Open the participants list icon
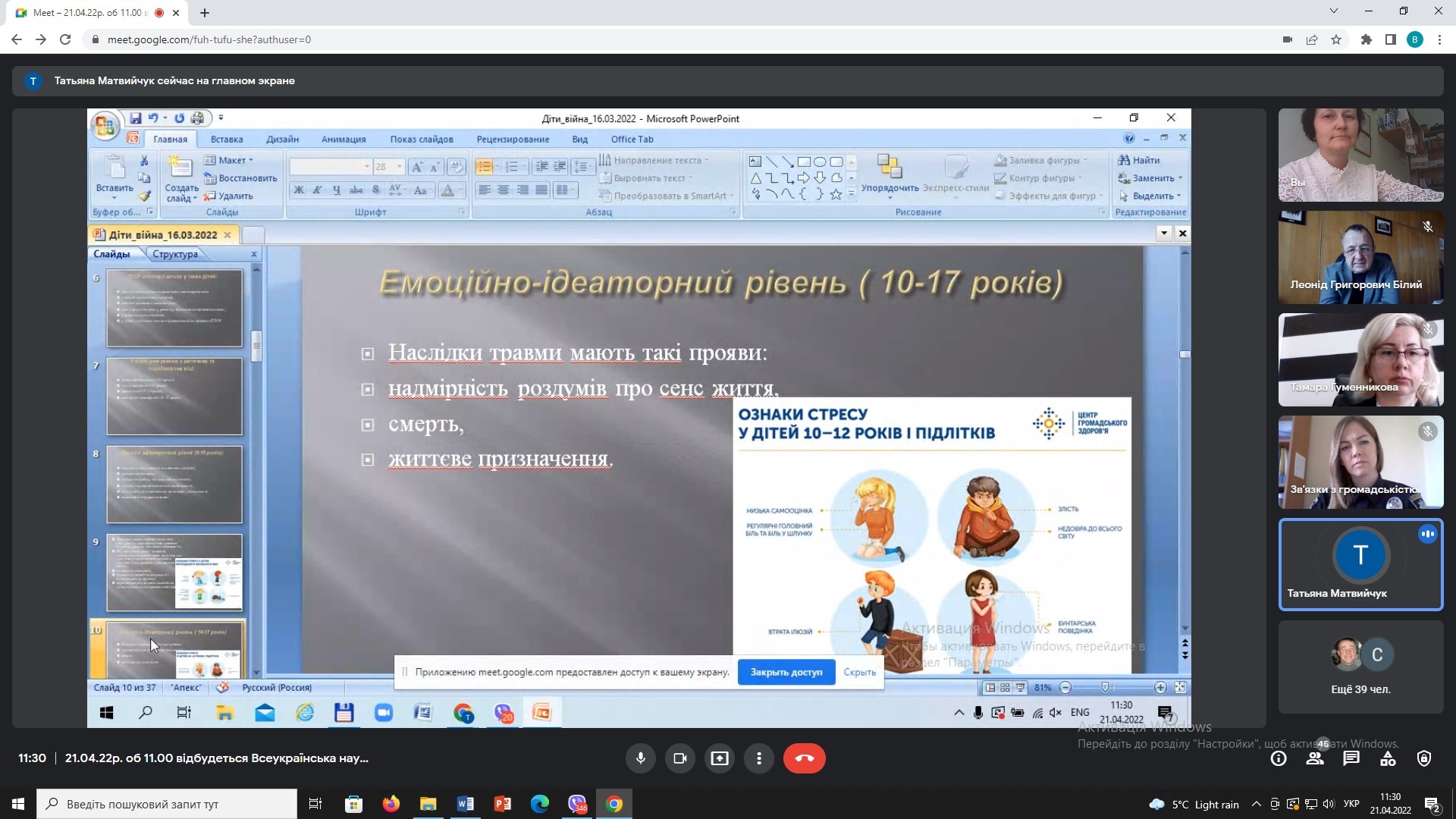The width and height of the screenshot is (1456, 819). point(1315,758)
